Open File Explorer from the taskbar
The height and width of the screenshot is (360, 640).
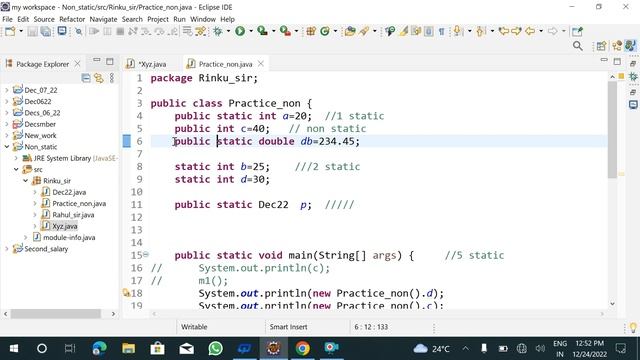tap(129, 349)
